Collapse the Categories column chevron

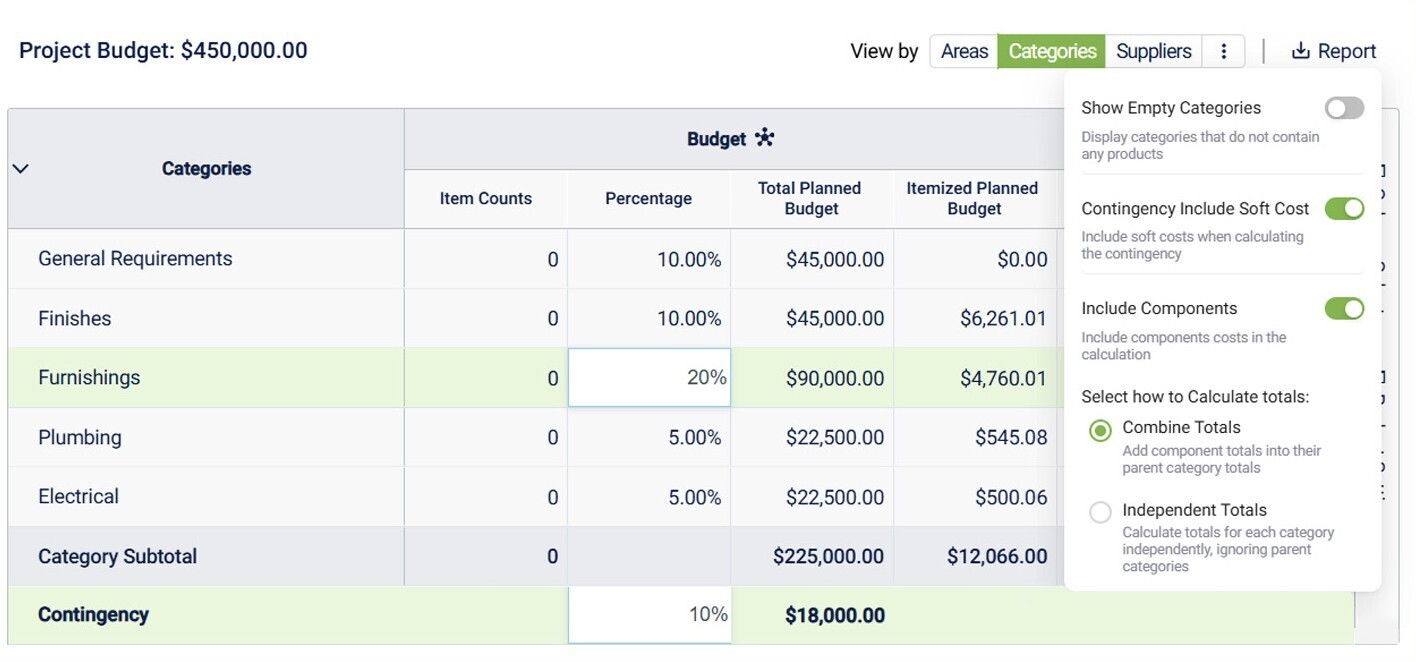(20, 168)
